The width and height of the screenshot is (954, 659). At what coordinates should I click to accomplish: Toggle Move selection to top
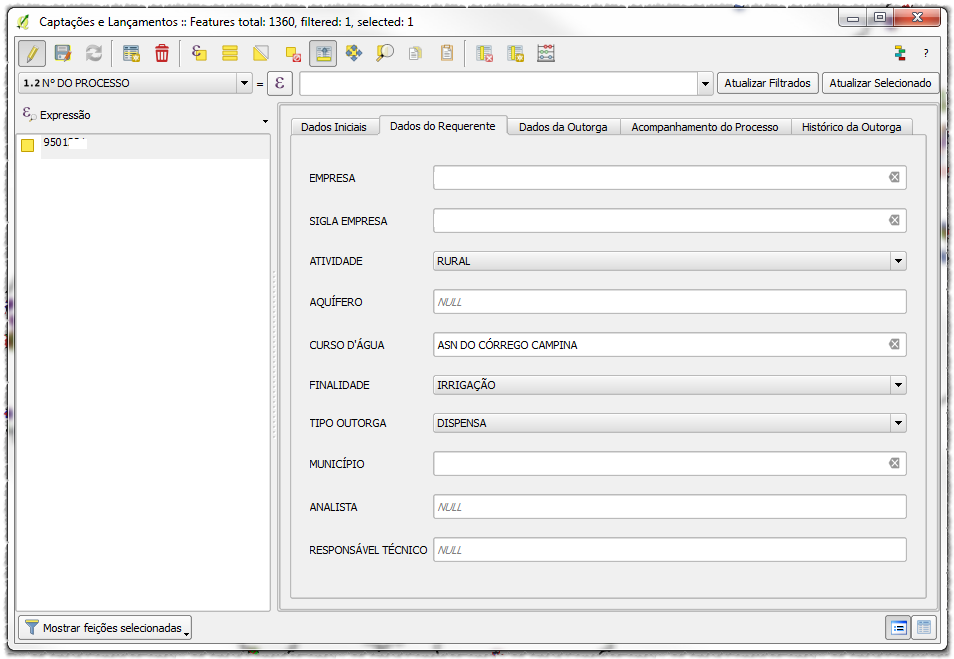click(x=322, y=53)
